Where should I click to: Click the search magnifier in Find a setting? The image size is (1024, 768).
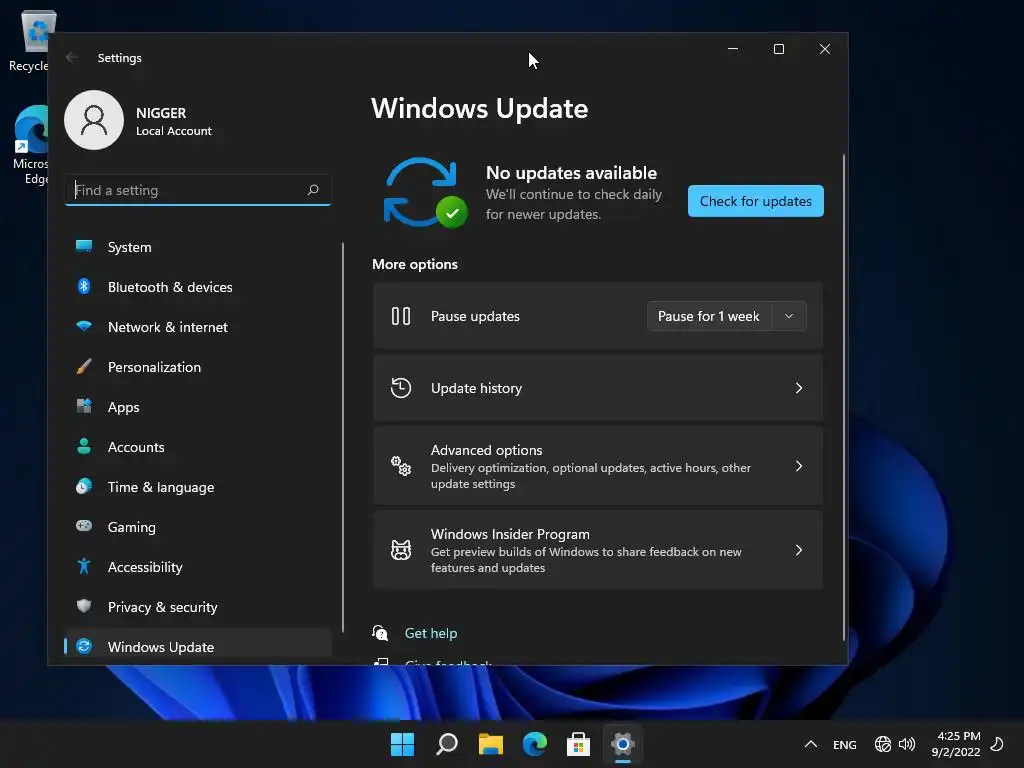click(313, 189)
